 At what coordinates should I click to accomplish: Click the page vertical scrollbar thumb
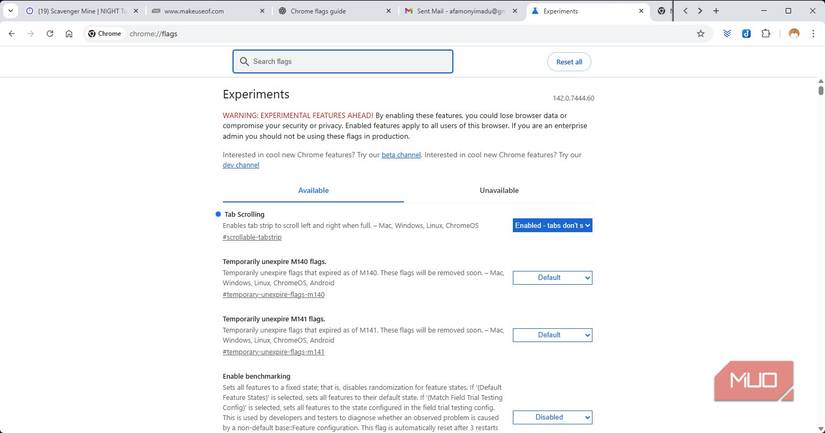[x=820, y=90]
